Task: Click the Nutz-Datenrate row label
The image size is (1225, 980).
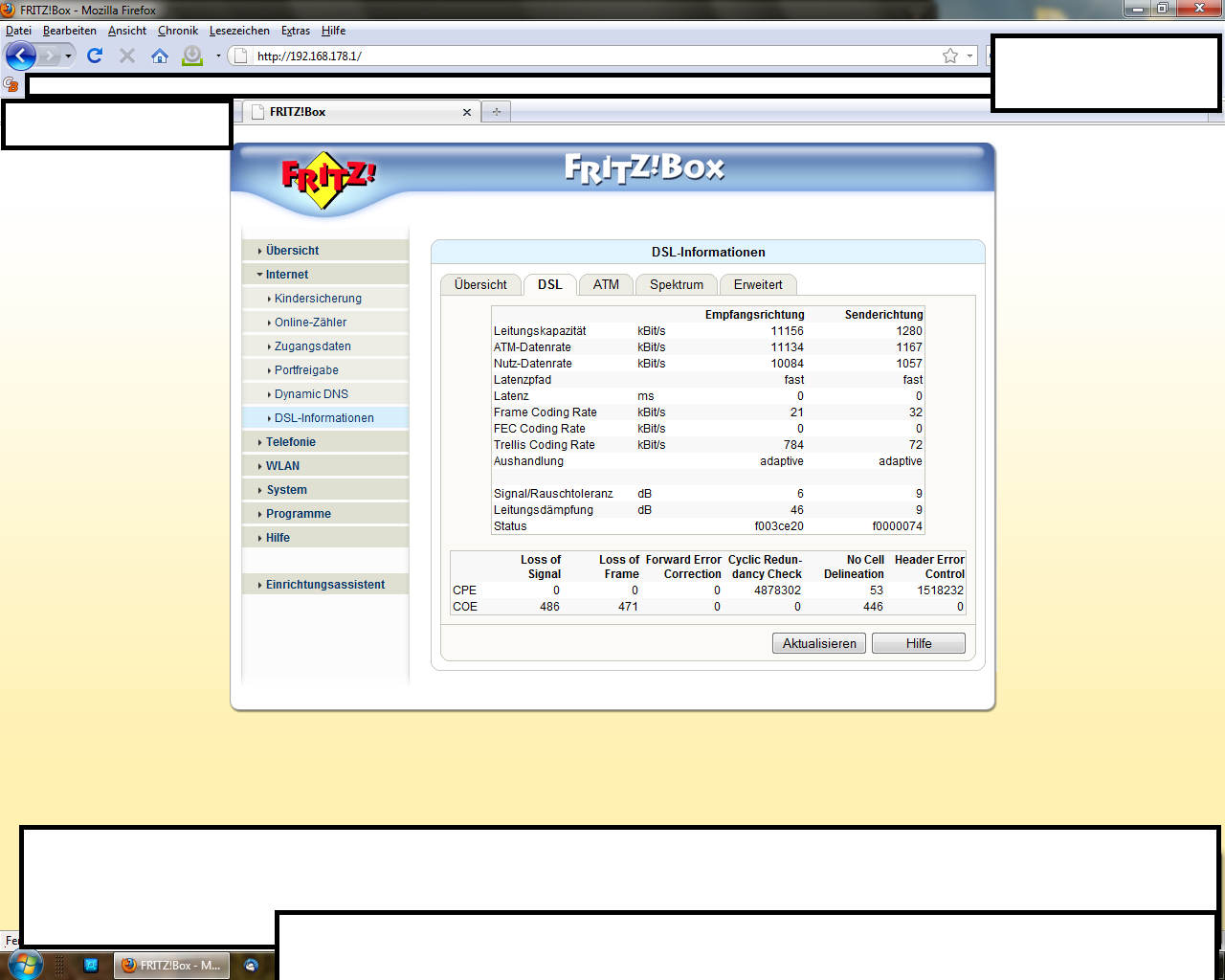Action: pyautogui.click(x=533, y=364)
